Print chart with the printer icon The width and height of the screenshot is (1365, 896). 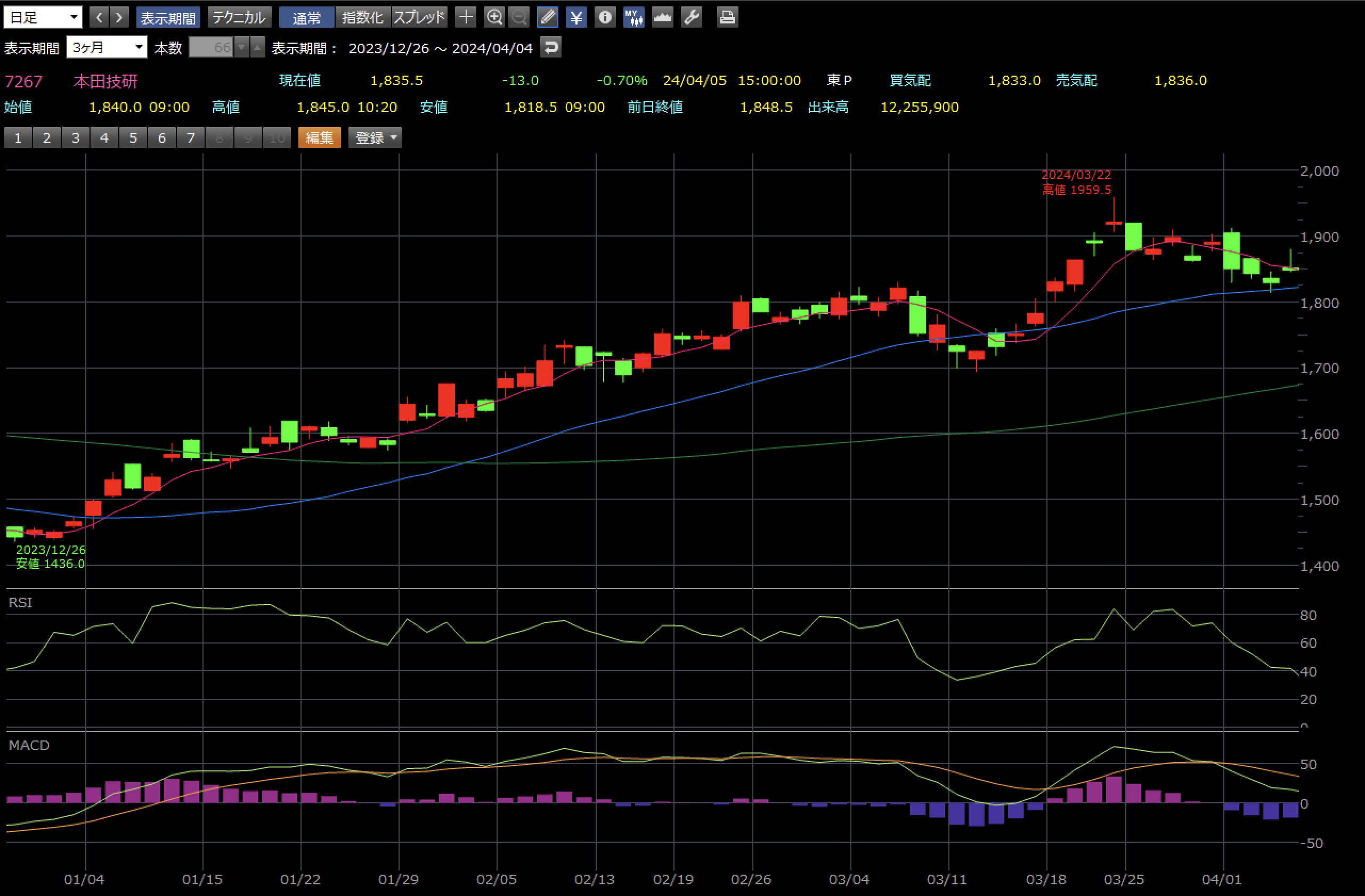(x=727, y=17)
